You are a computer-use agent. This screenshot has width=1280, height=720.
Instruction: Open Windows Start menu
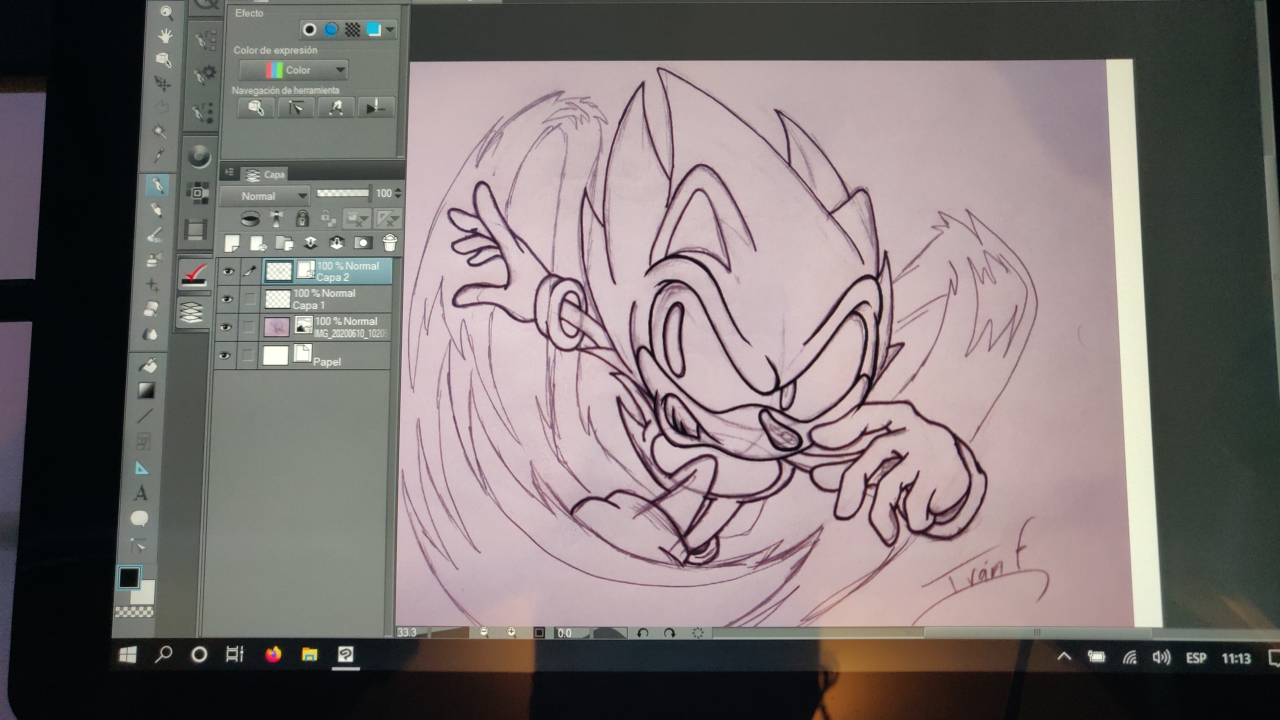(x=127, y=655)
